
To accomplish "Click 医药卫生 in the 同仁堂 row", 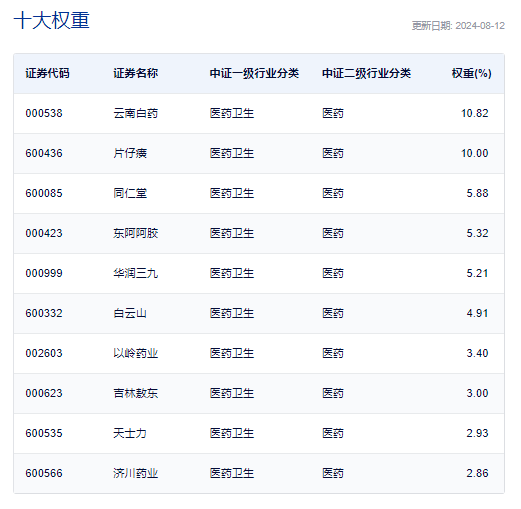I will [x=232, y=193].
